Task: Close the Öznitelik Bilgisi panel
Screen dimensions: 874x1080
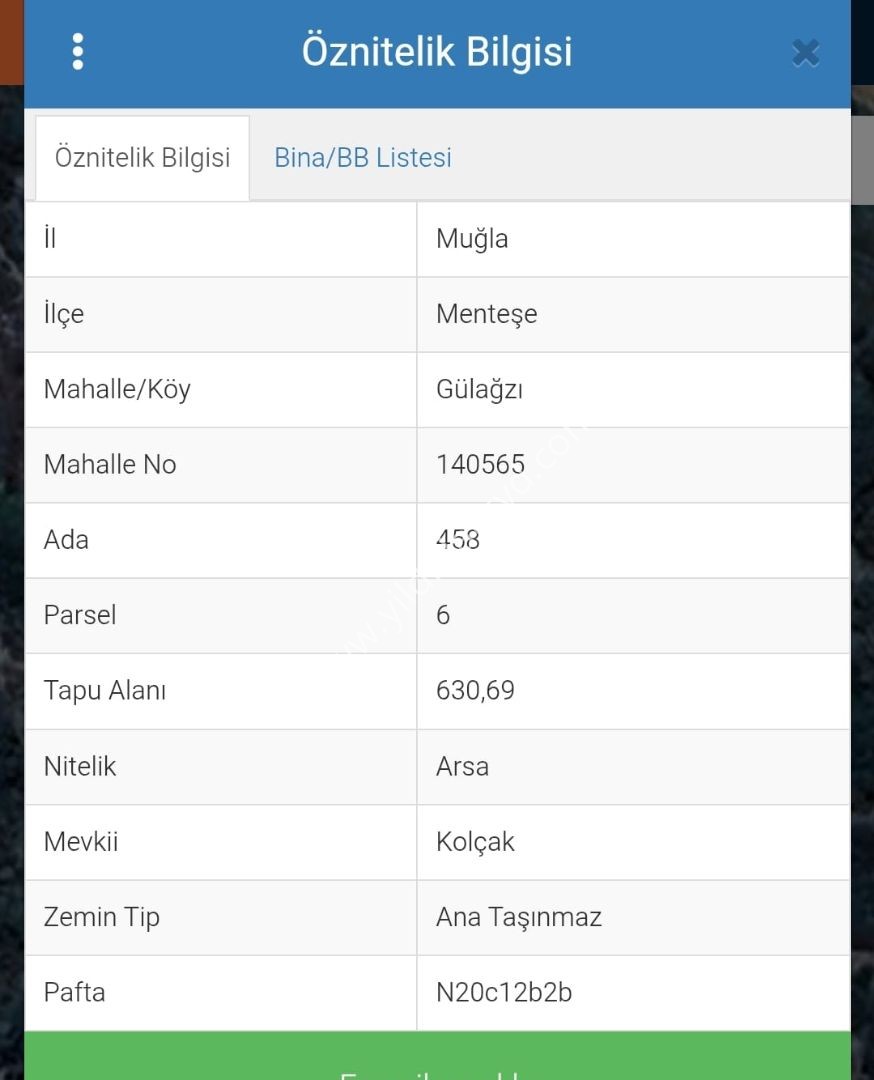Action: point(805,53)
